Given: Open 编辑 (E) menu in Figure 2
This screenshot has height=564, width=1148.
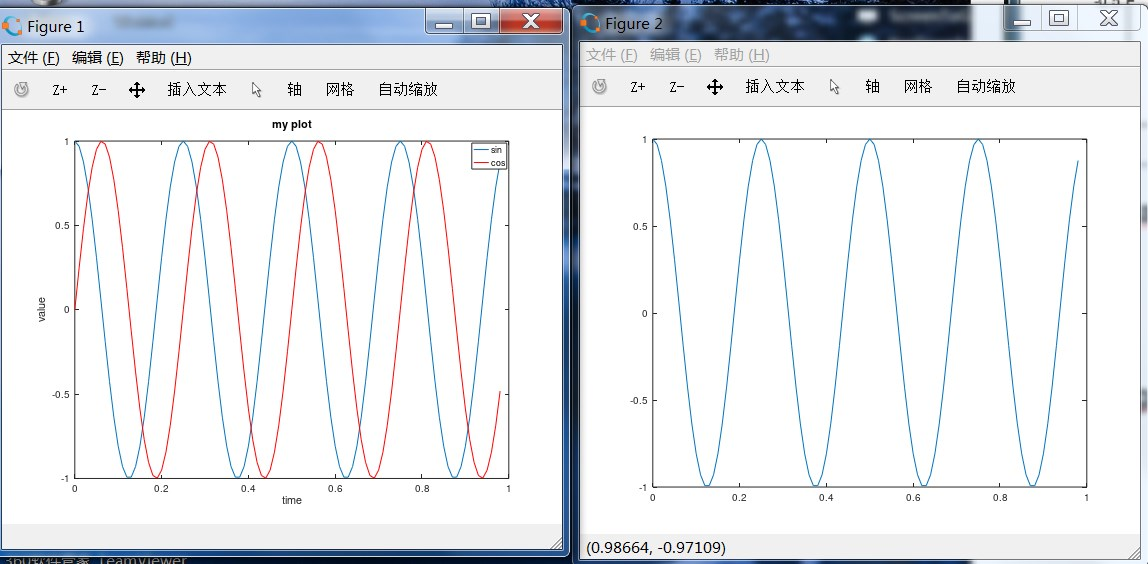Looking at the screenshot, I should click(676, 55).
